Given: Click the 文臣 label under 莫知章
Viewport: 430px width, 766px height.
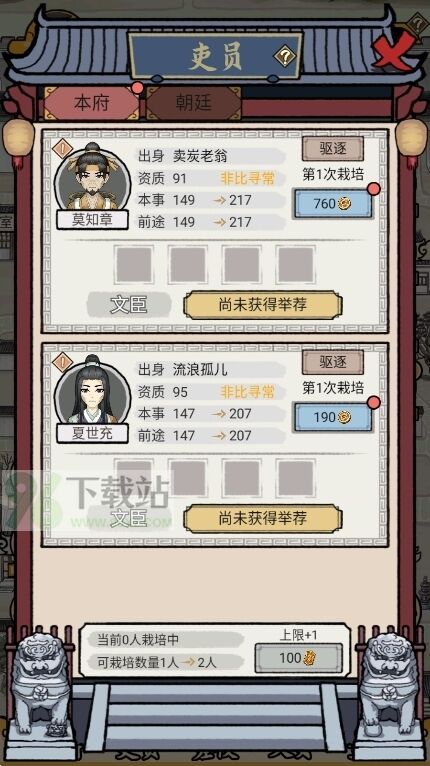Looking at the screenshot, I should pos(129,305).
